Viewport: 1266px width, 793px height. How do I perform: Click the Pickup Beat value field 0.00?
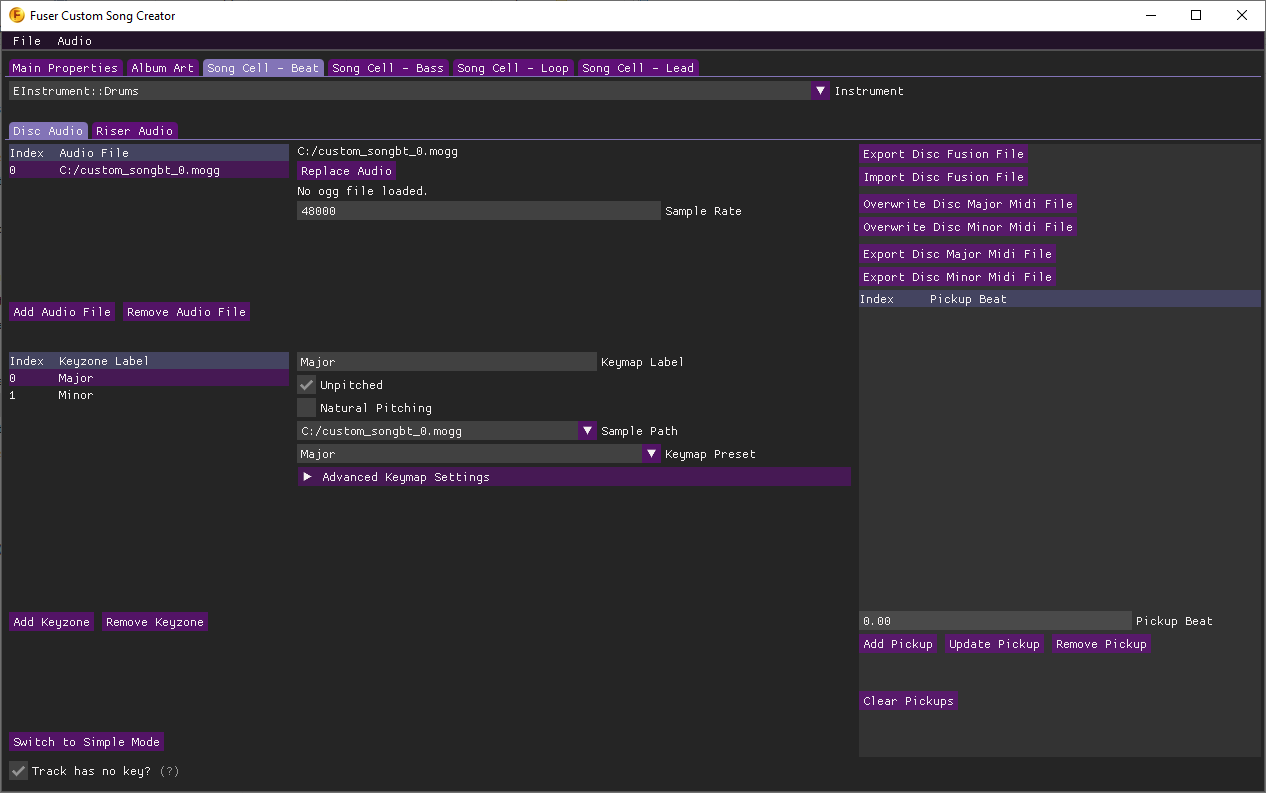[995, 621]
